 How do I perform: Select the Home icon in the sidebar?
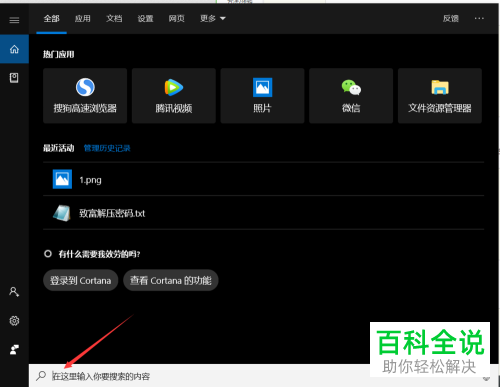point(14,49)
